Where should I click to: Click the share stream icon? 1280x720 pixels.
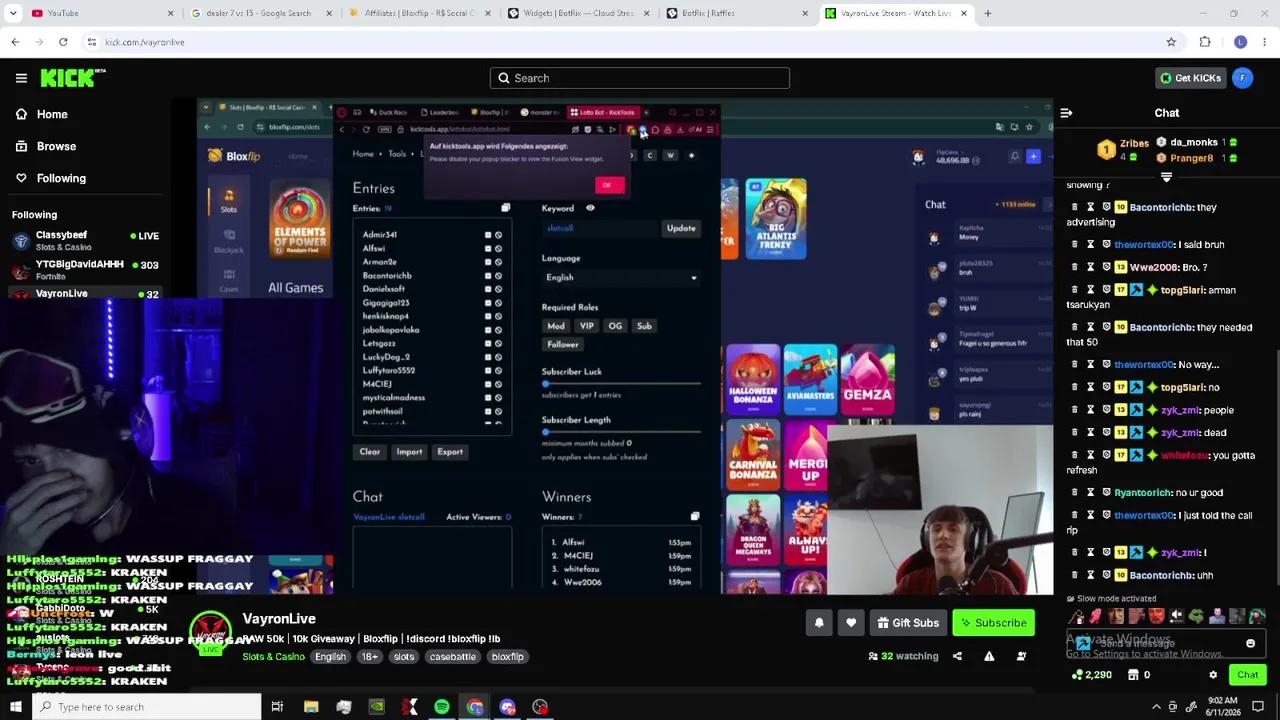[957, 656]
